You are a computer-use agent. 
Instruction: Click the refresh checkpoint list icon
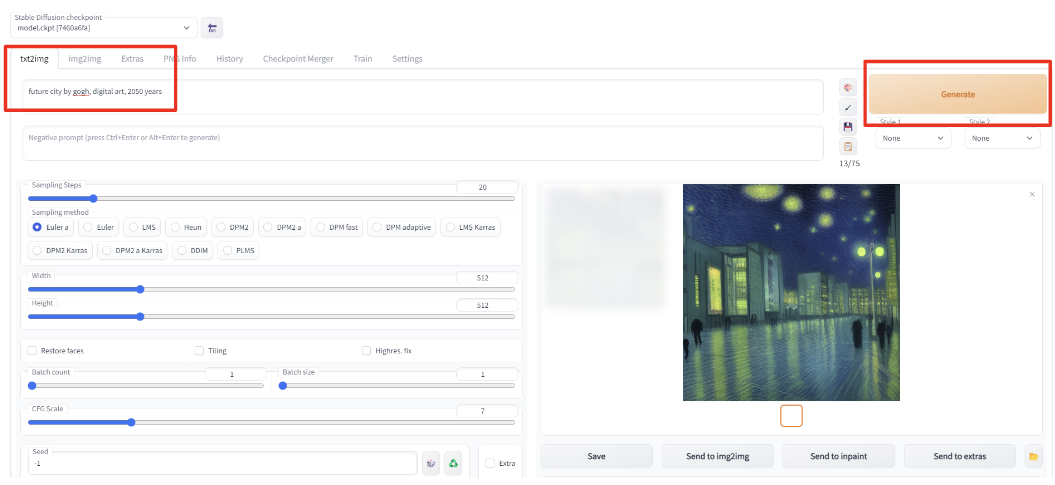(x=213, y=28)
